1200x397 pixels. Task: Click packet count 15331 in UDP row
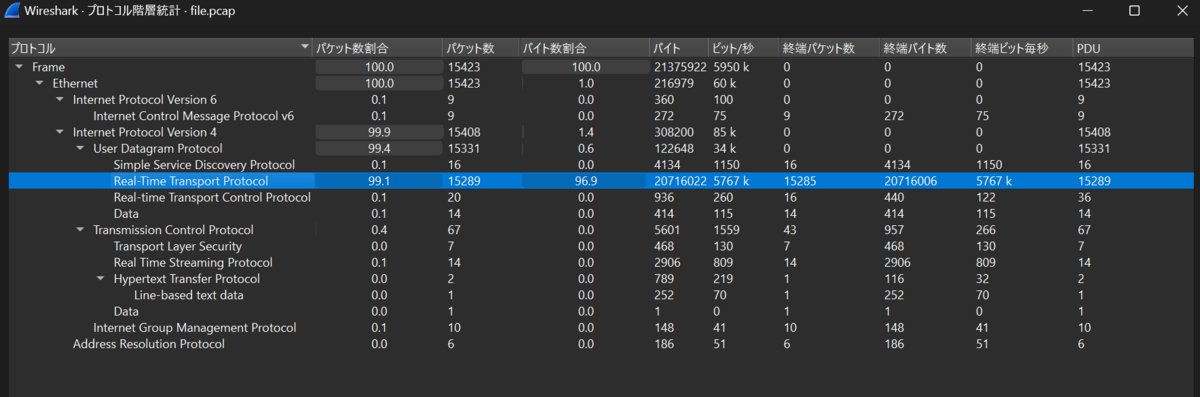pyautogui.click(x=464, y=148)
